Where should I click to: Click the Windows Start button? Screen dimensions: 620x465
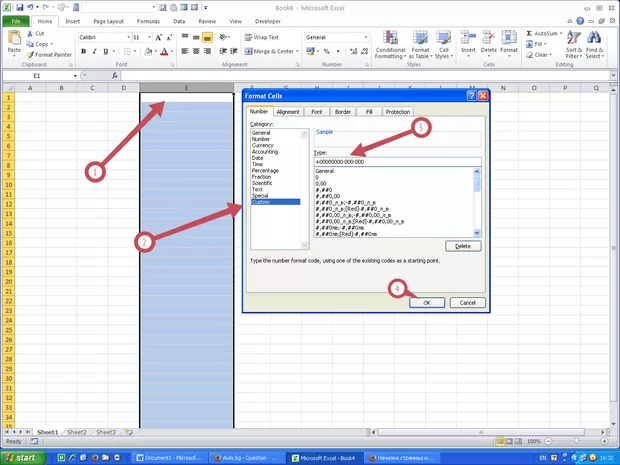24,457
